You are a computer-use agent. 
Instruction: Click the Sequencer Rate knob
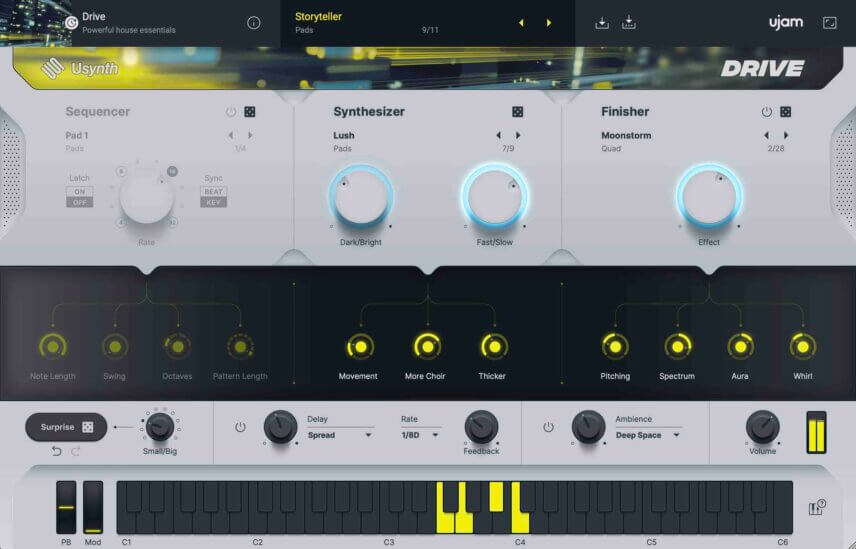click(x=147, y=196)
